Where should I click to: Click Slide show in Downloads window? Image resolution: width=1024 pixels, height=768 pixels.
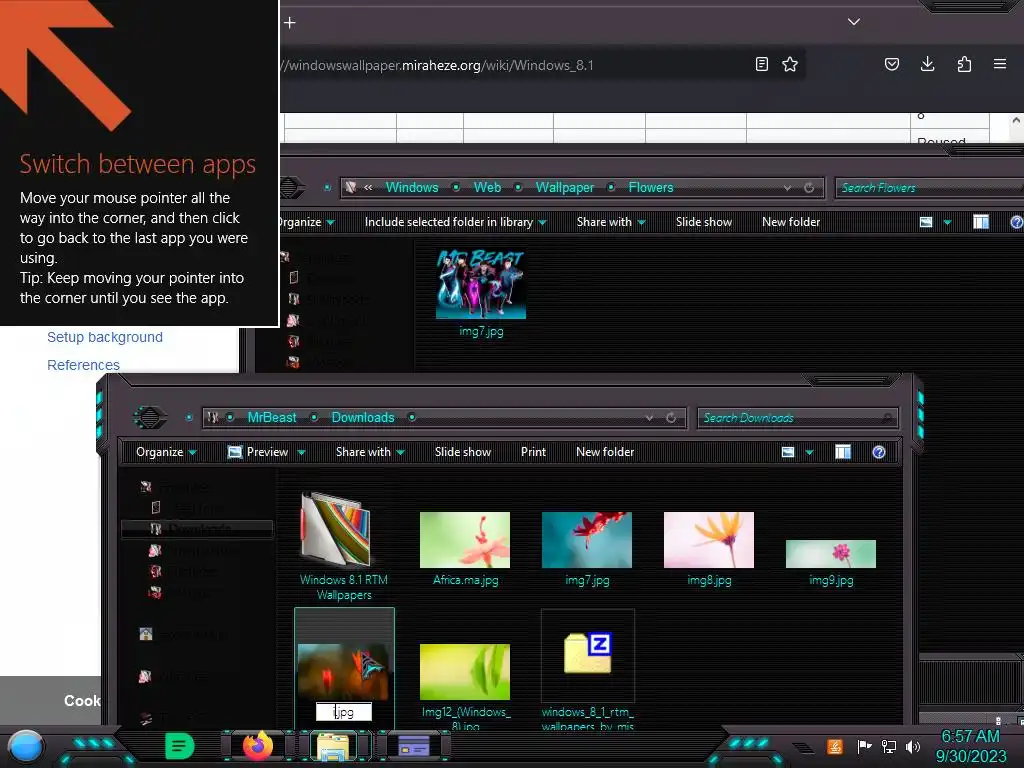(463, 452)
